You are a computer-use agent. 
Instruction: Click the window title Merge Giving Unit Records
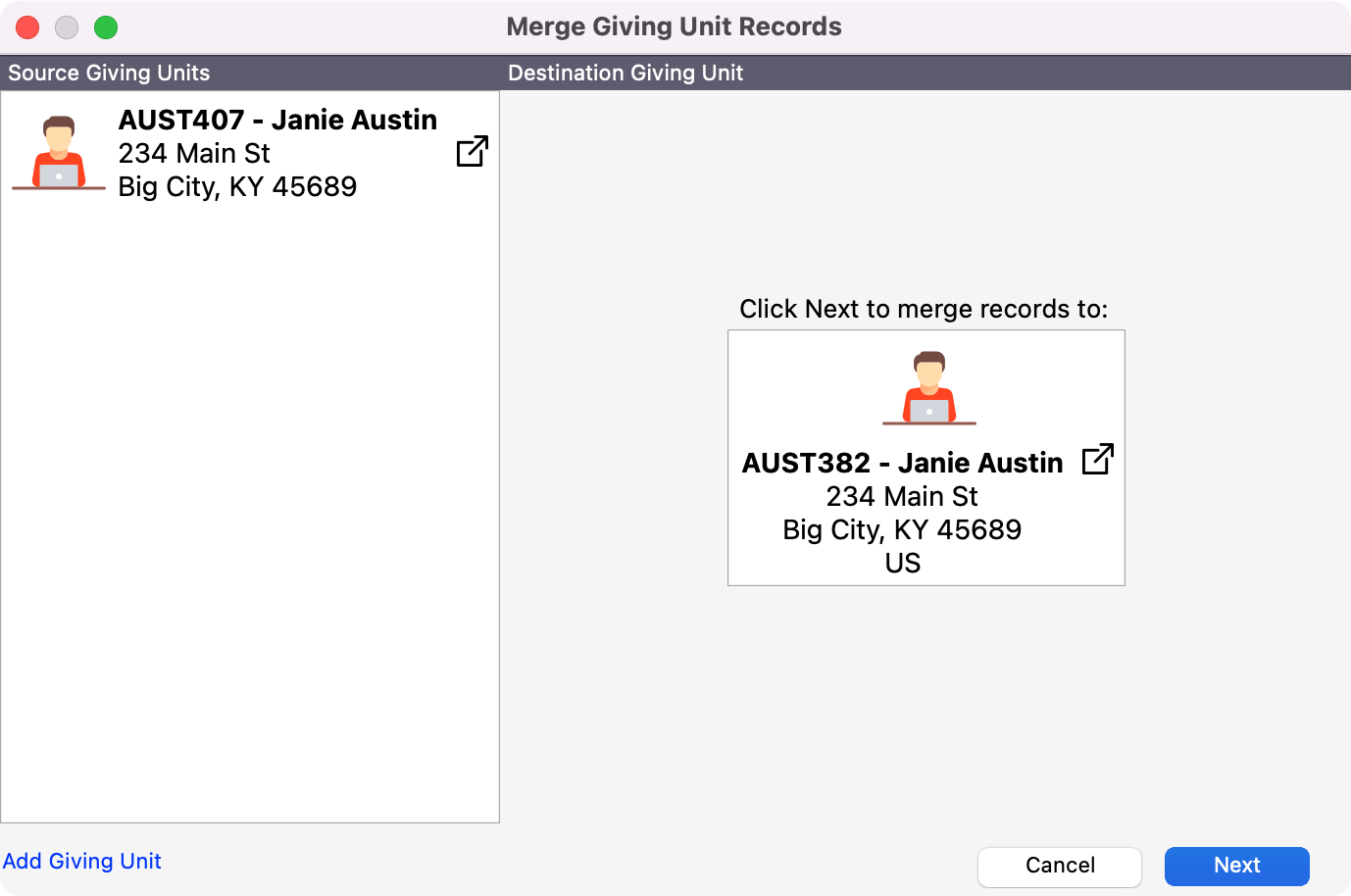pyautogui.click(x=674, y=26)
